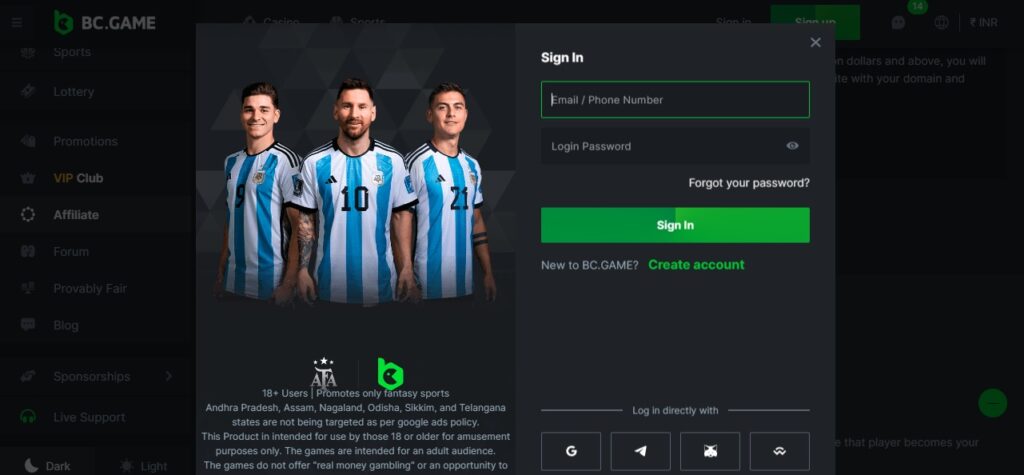The height and width of the screenshot is (475, 1024).
Task: Choose the MetaMask fox login icon
Action: click(x=710, y=451)
